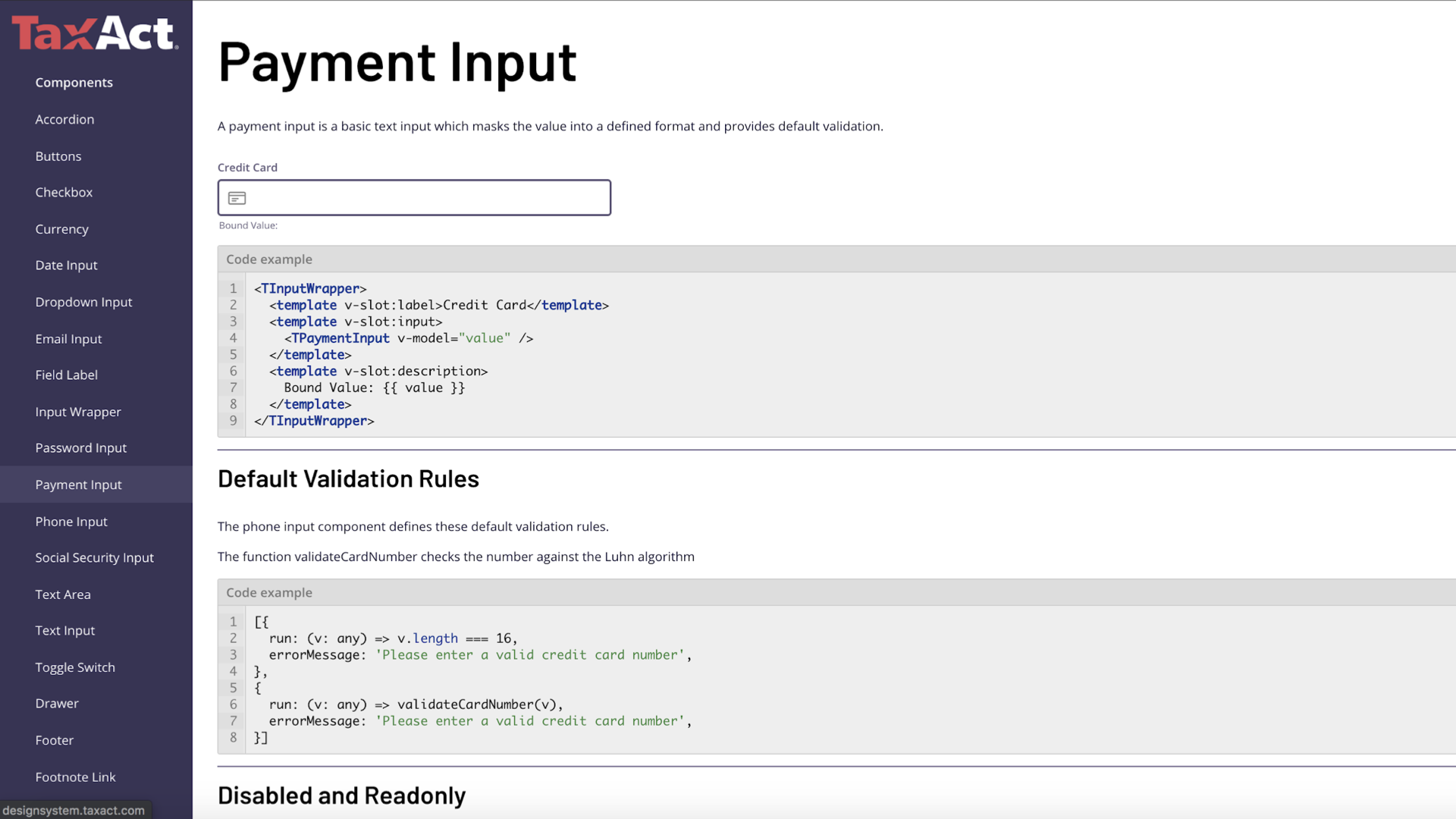Click the Components sidebar heading
This screenshot has height=819, width=1456.
click(x=74, y=83)
